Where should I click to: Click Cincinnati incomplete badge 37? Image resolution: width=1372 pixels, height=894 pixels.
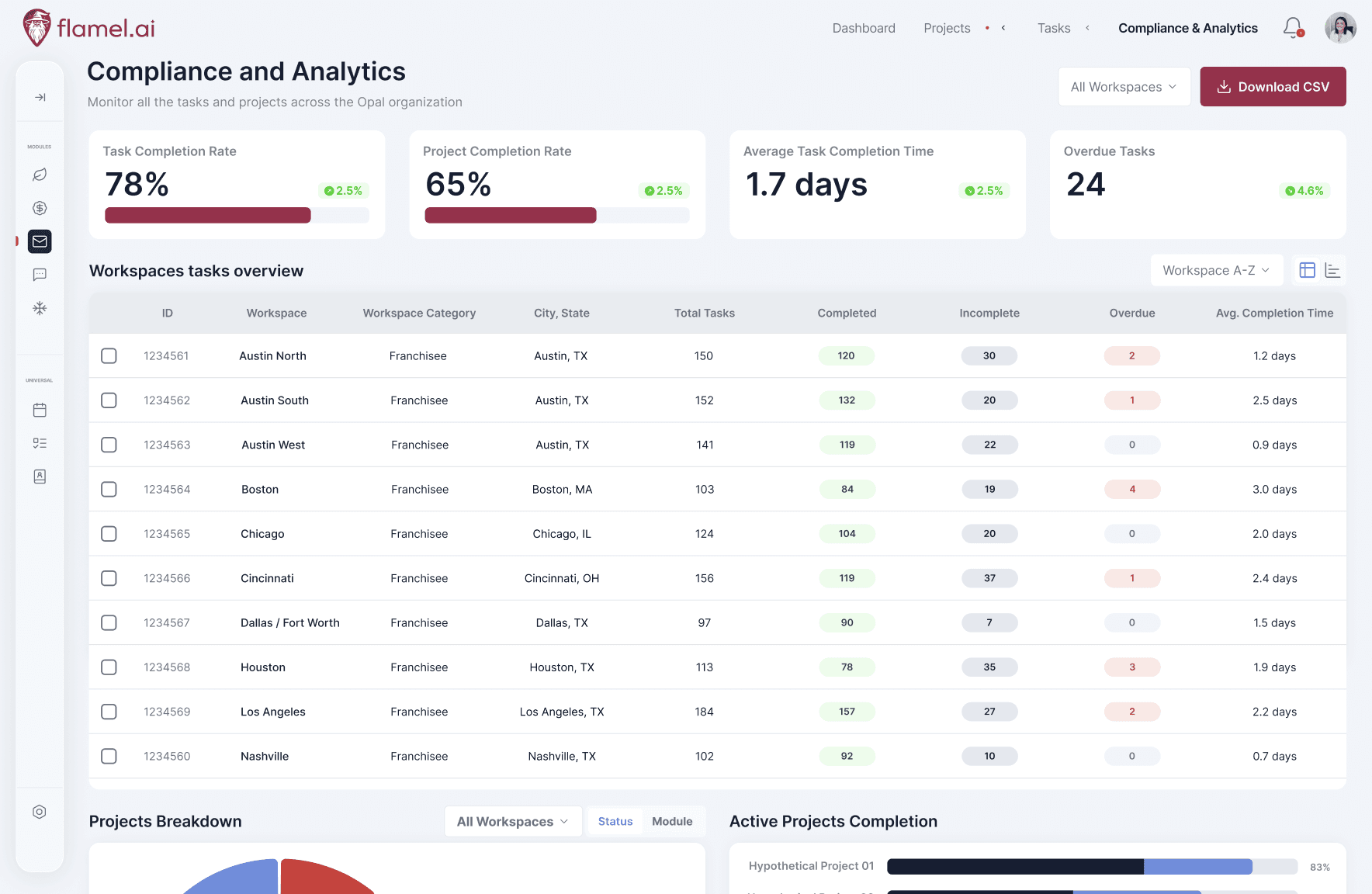click(x=989, y=578)
